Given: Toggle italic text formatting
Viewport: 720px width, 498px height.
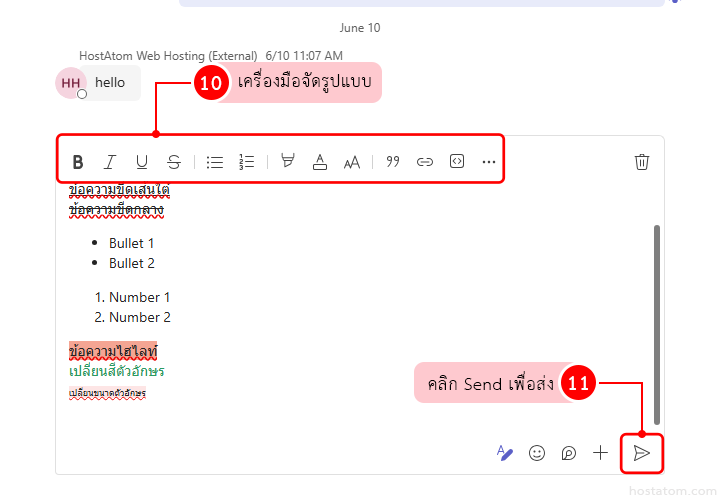Looking at the screenshot, I should pyautogui.click(x=110, y=162).
